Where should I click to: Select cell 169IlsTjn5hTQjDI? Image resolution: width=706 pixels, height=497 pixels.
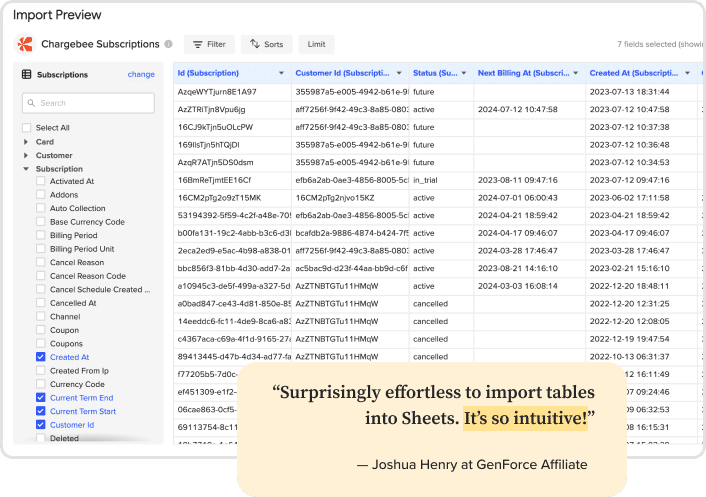(x=232, y=145)
